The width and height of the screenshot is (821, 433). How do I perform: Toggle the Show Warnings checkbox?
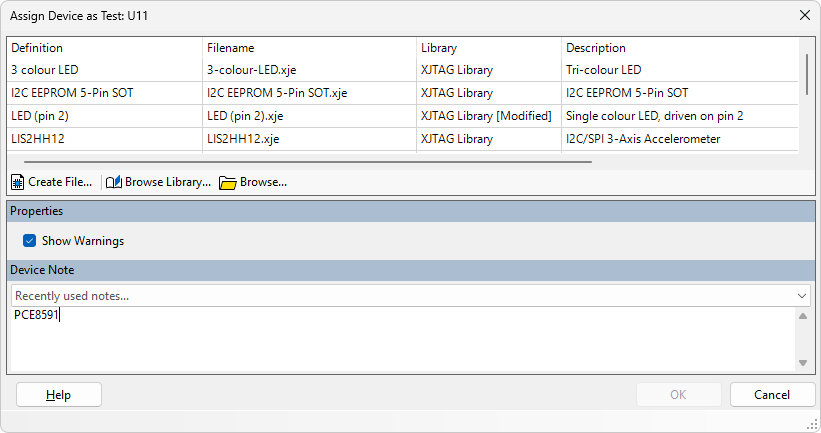click(30, 241)
